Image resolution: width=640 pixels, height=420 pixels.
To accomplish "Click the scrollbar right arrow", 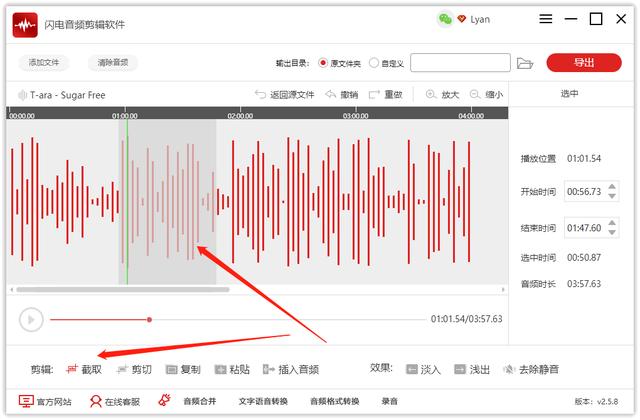I will pos(503,290).
